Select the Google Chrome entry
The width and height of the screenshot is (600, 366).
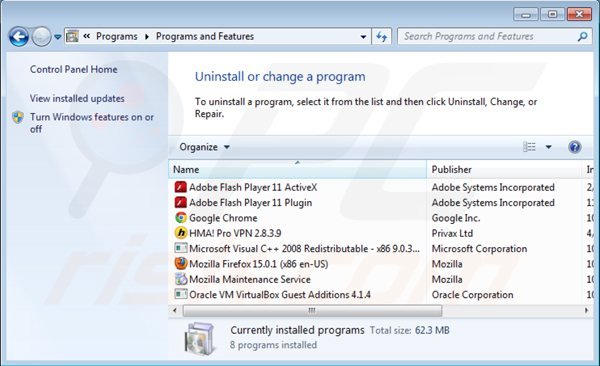[223, 218]
